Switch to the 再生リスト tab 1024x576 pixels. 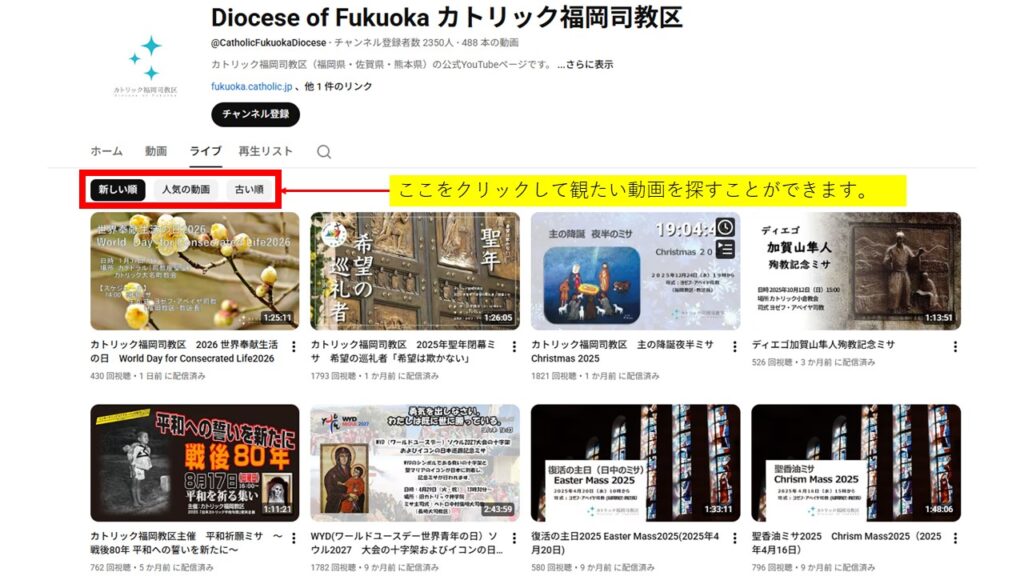[265, 151]
